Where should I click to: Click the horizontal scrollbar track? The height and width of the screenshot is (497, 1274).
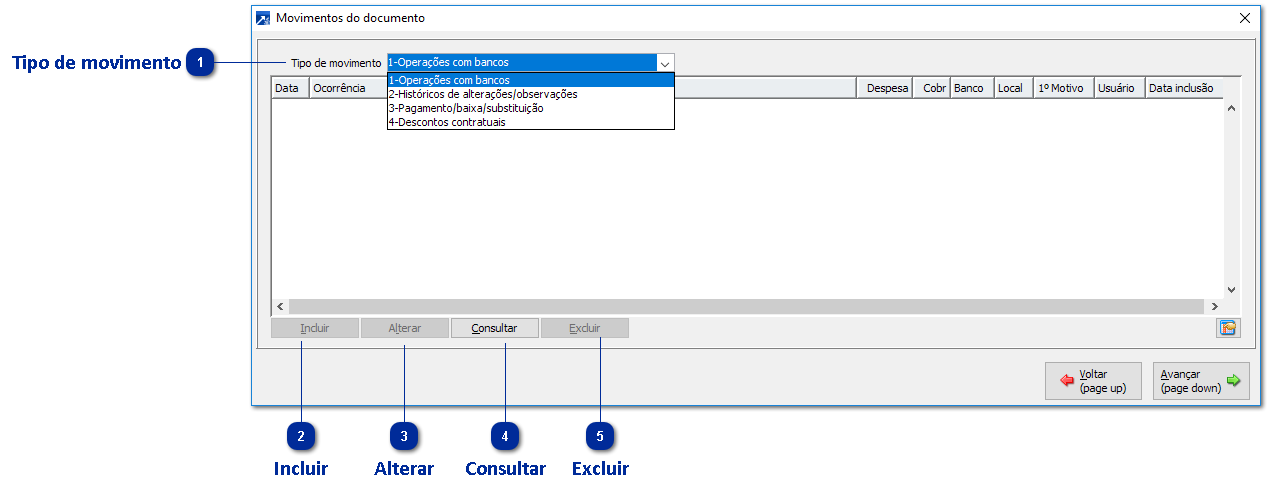coord(747,306)
